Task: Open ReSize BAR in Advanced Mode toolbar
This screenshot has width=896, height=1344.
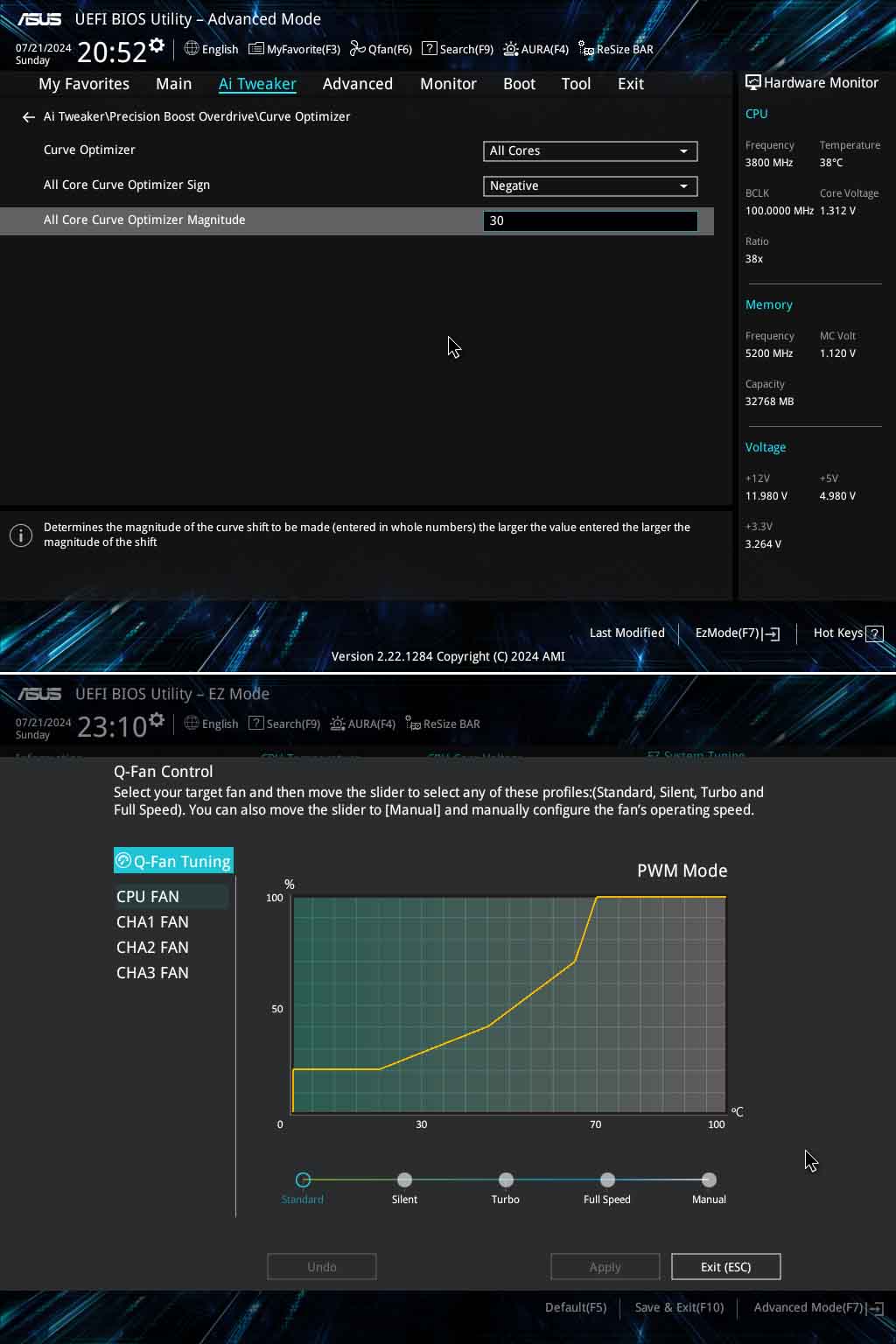Action: click(x=616, y=49)
